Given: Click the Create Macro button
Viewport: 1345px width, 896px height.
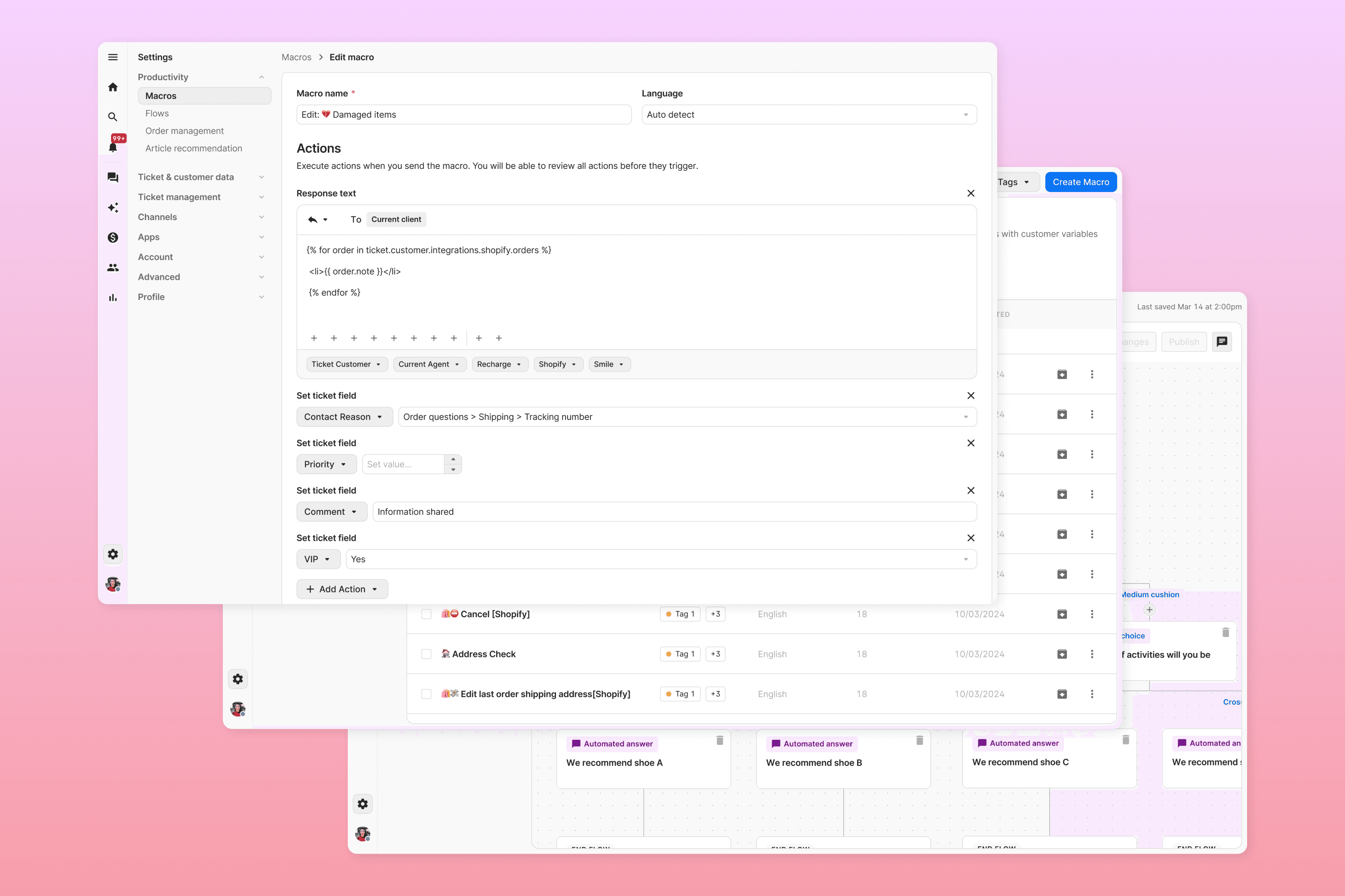Looking at the screenshot, I should pyautogui.click(x=1081, y=182).
